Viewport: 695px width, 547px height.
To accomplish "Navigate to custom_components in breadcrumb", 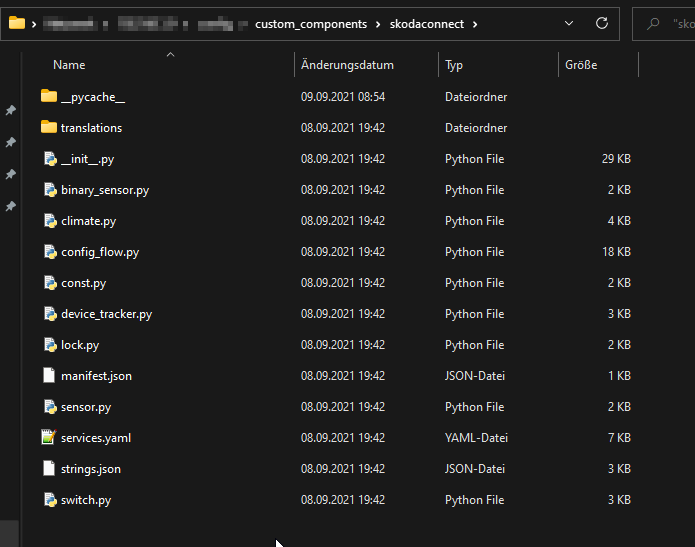I will click(312, 24).
